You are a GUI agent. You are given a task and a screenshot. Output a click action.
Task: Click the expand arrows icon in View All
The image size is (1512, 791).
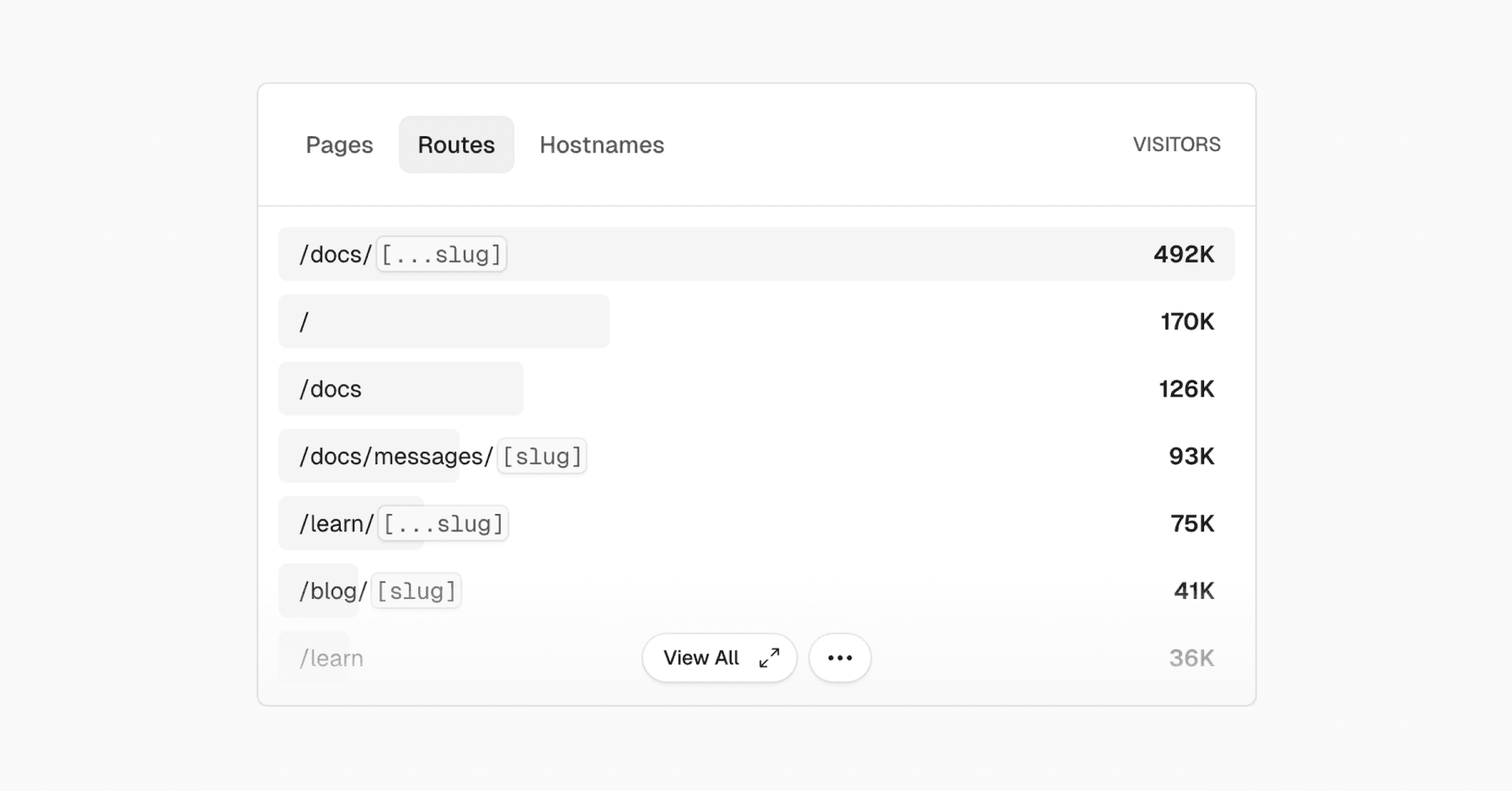pyautogui.click(x=769, y=658)
